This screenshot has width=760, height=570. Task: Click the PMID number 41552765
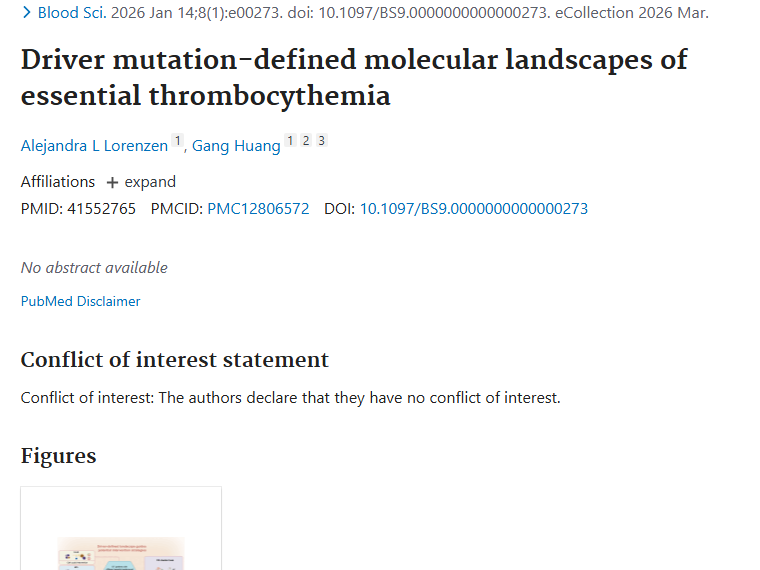coord(101,209)
